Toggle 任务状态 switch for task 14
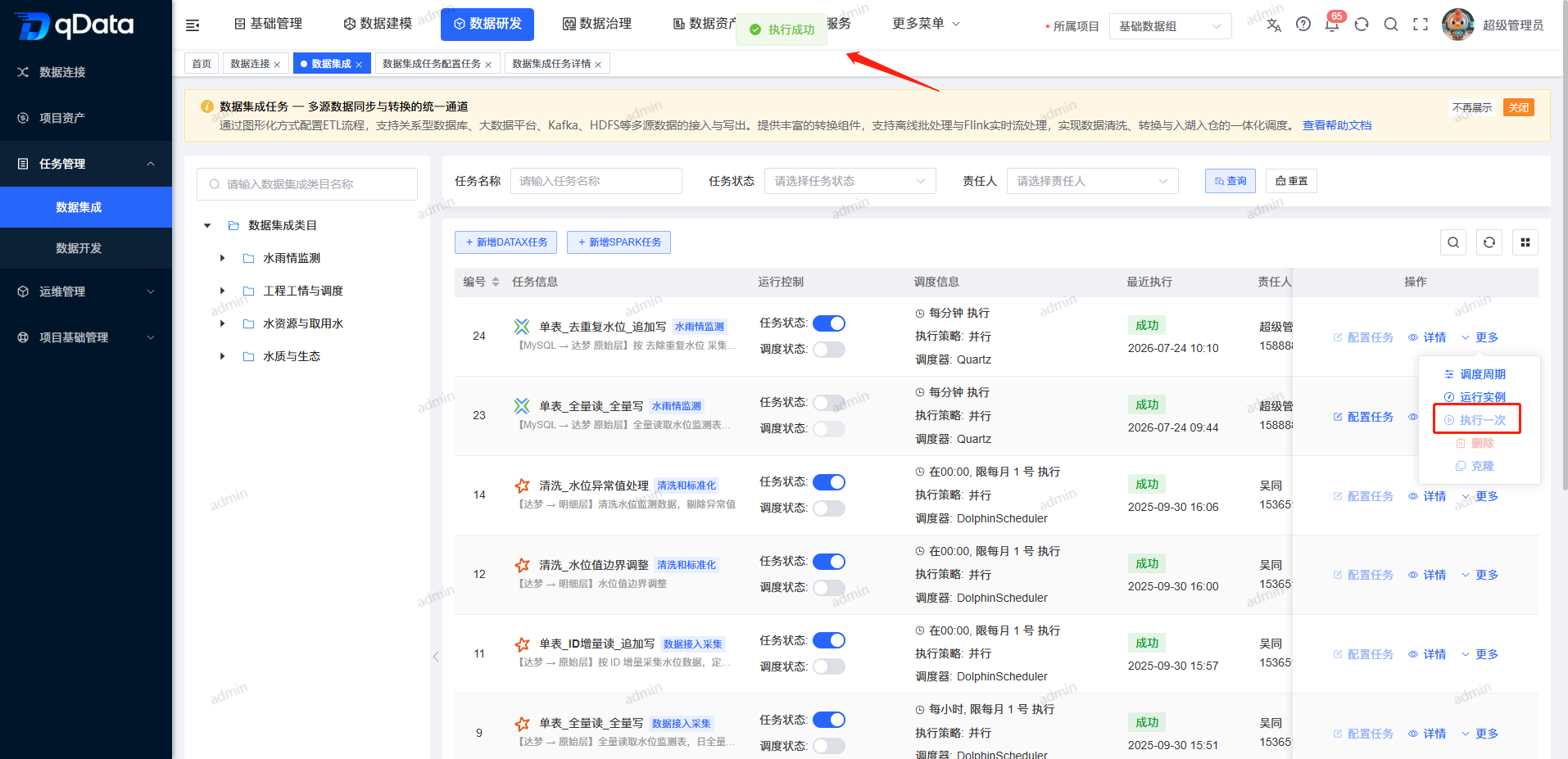Screen dimensions: 1568x759 click(829, 482)
